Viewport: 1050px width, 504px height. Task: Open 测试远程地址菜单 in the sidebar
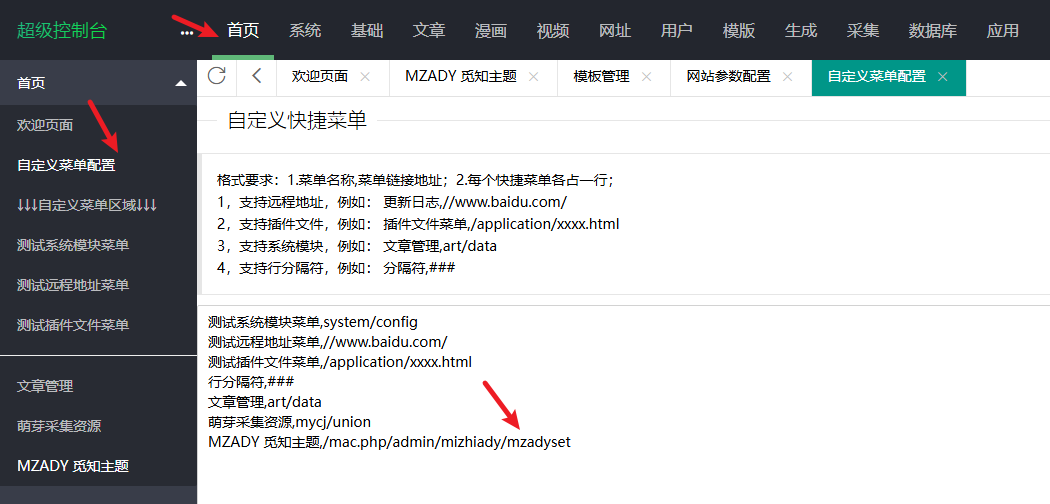click(x=73, y=285)
